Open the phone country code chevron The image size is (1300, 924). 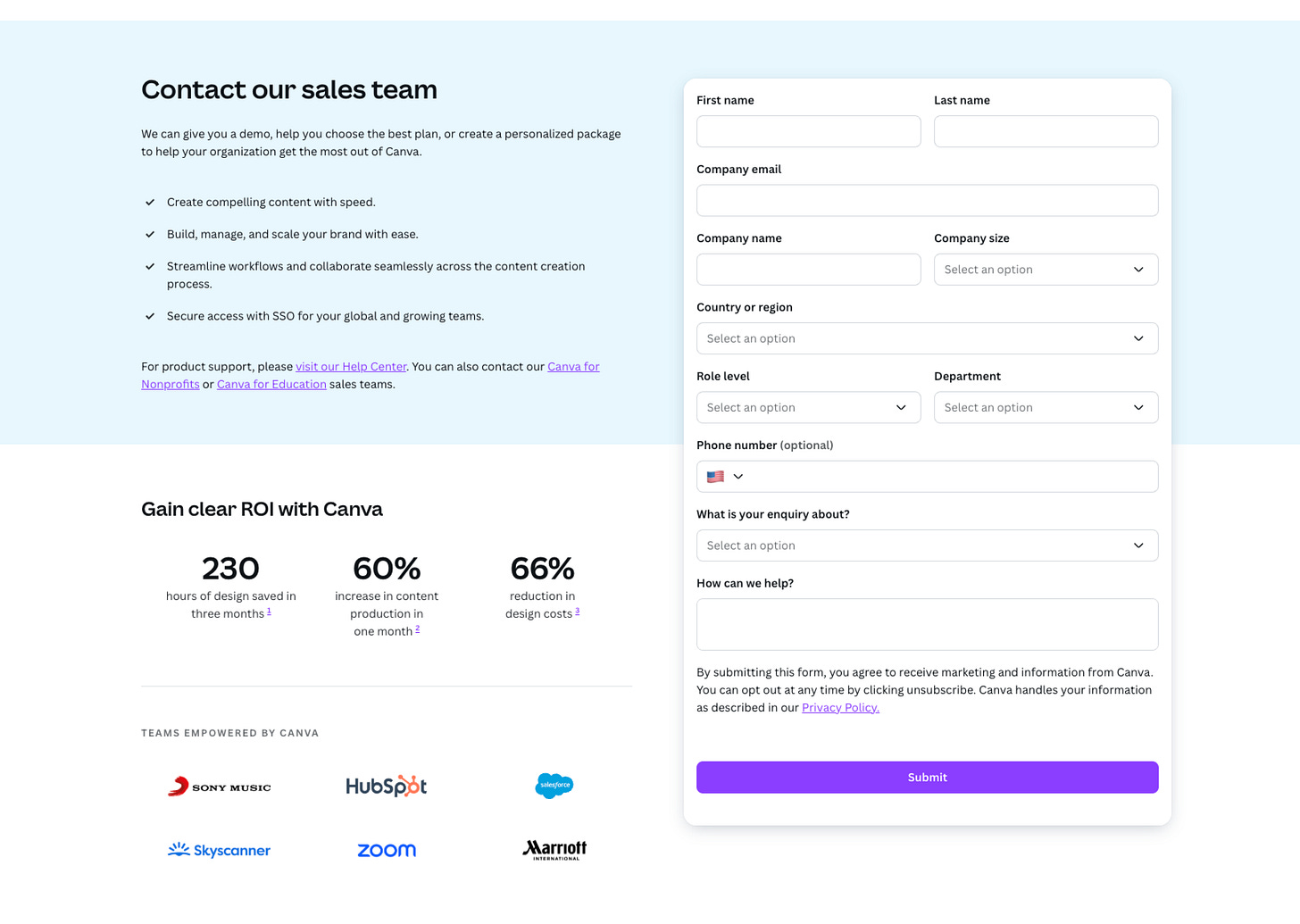pos(738,477)
